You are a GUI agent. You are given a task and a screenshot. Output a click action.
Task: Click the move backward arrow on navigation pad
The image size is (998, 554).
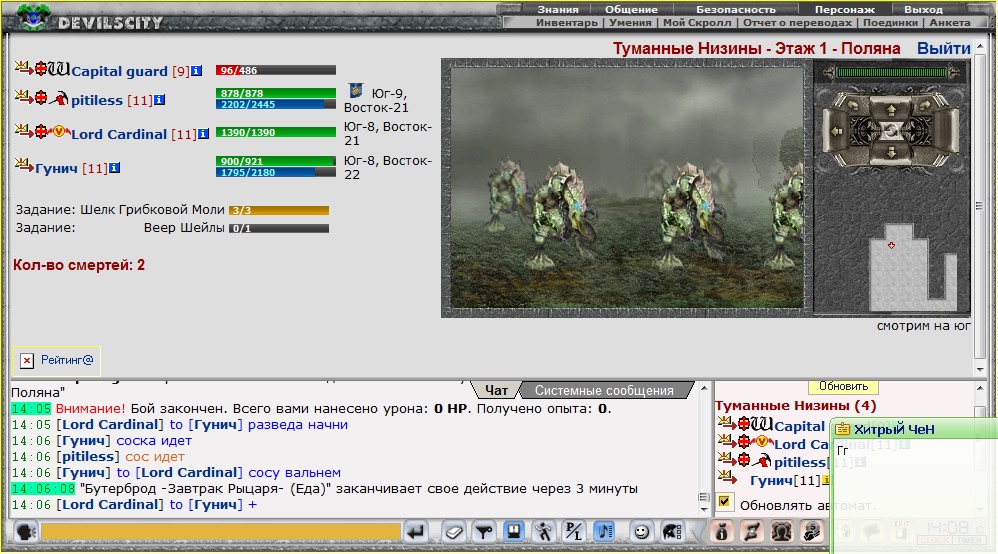tap(891, 152)
